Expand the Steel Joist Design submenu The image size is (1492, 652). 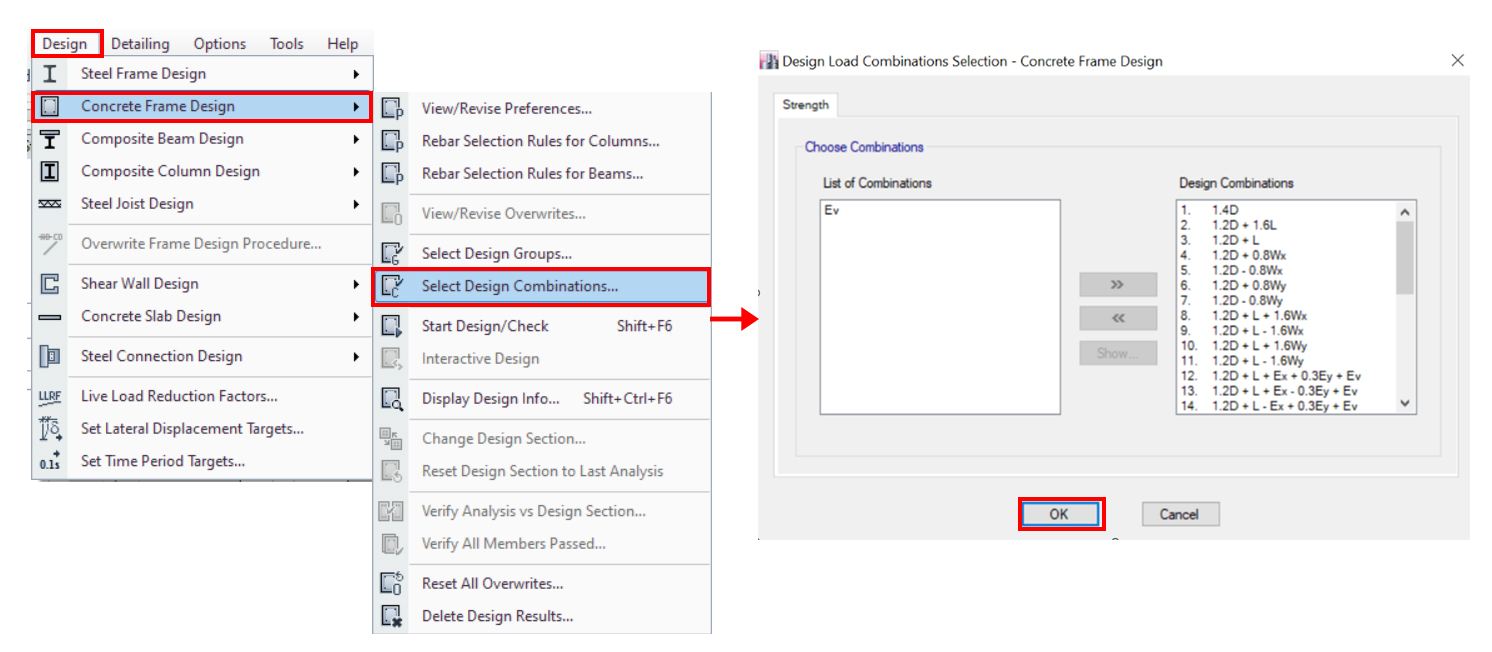(357, 203)
